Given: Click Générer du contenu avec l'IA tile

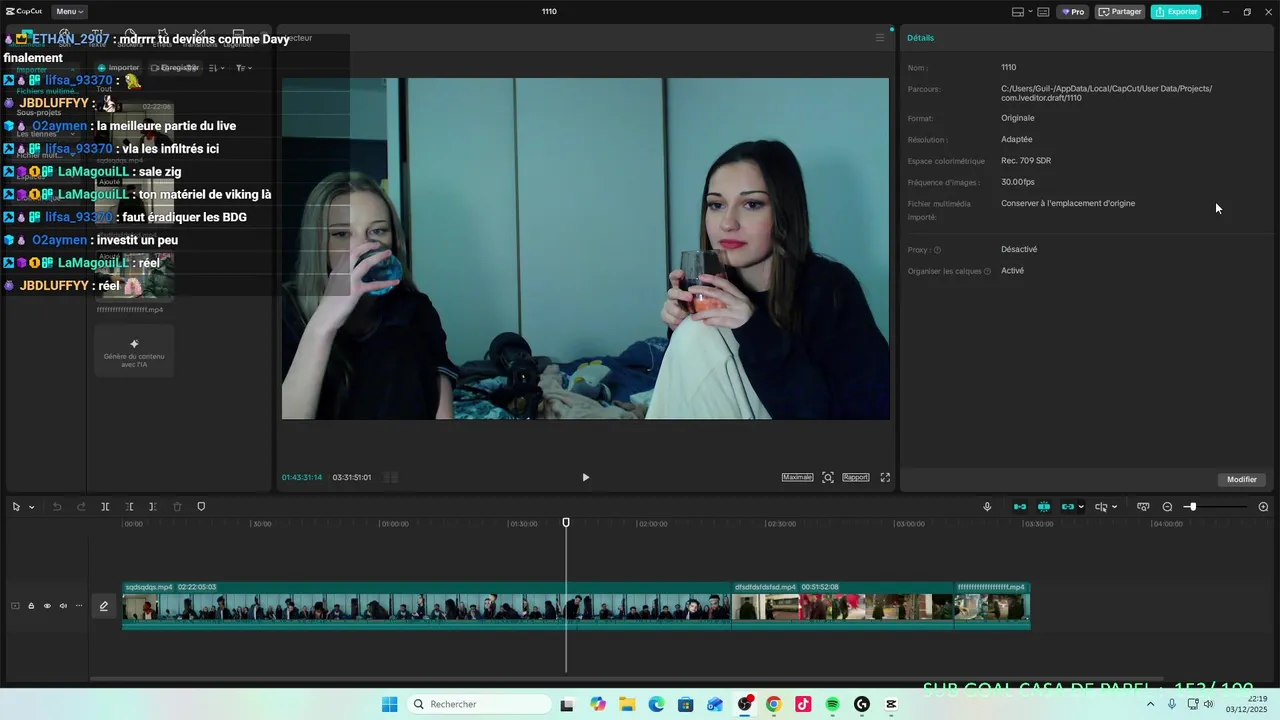Looking at the screenshot, I should 134,352.
